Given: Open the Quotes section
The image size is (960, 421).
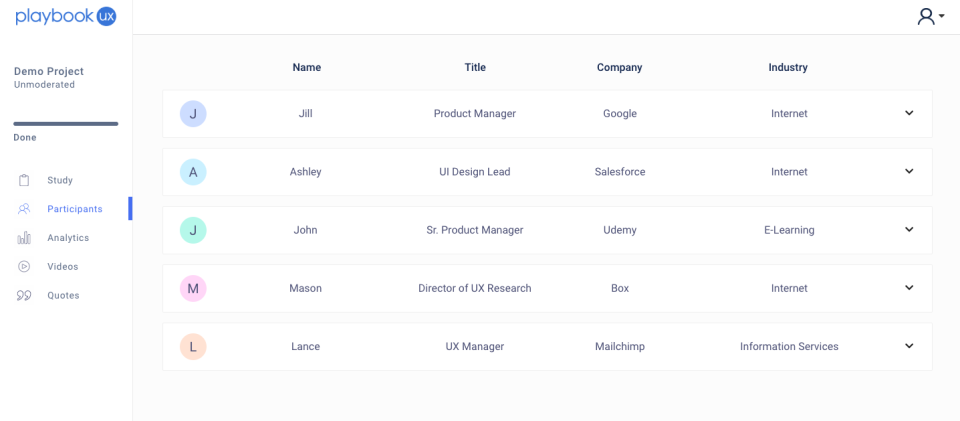Looking at the screenshot, I should tap(63, 296).
